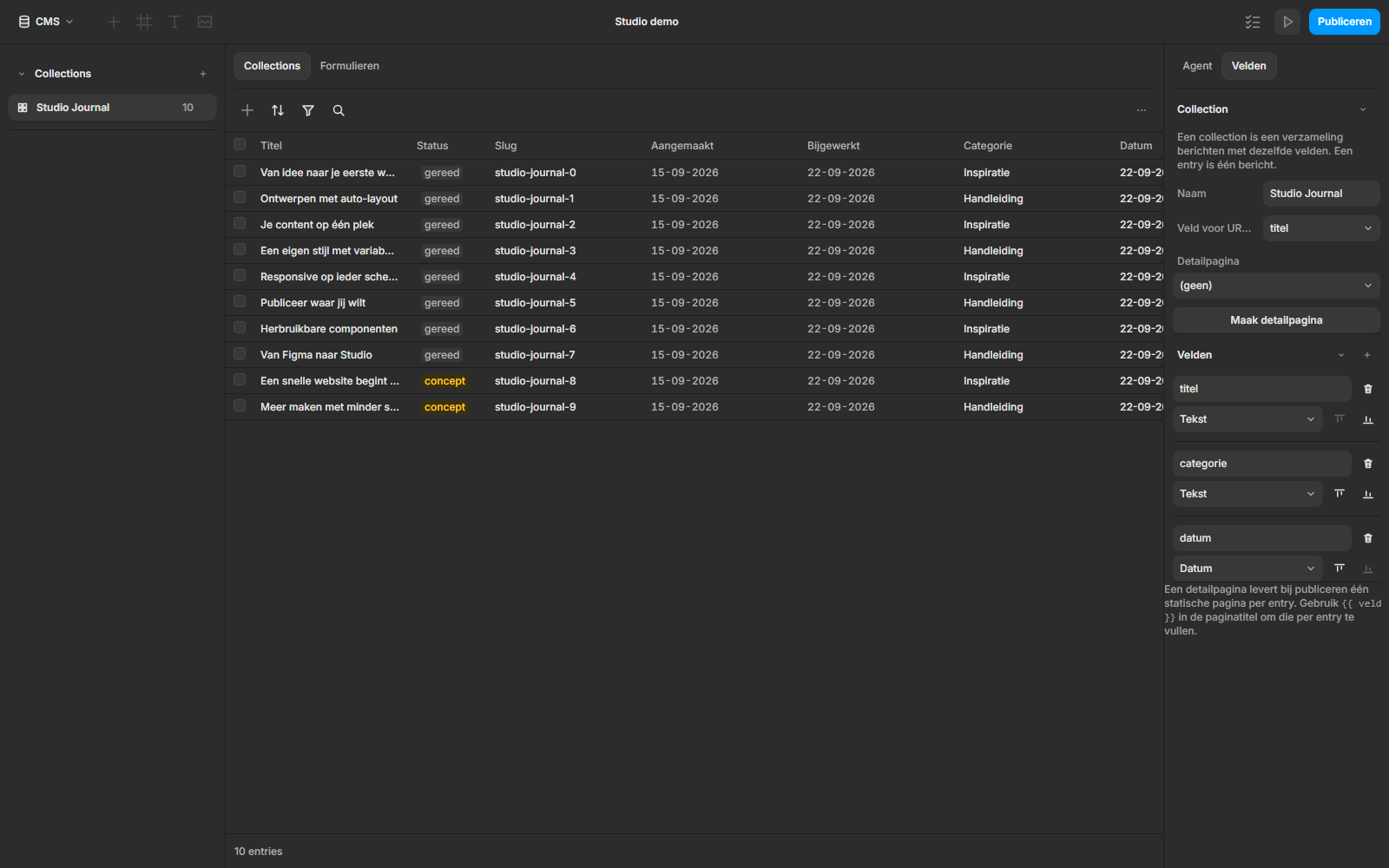The image size is (1389, 868).
Task: Click the preview play button in the top bar
Action: click(1287, 22)
